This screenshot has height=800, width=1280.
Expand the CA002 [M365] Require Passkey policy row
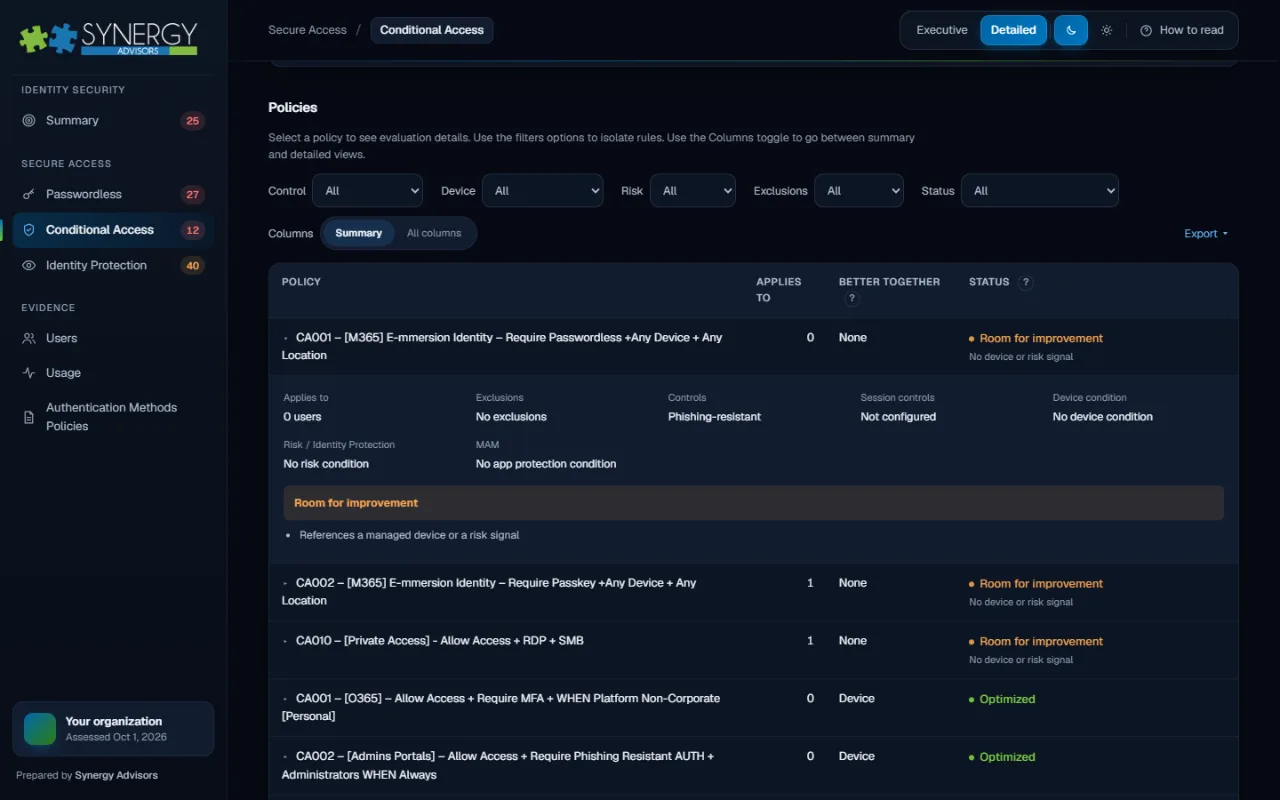(x=753, y=592)
